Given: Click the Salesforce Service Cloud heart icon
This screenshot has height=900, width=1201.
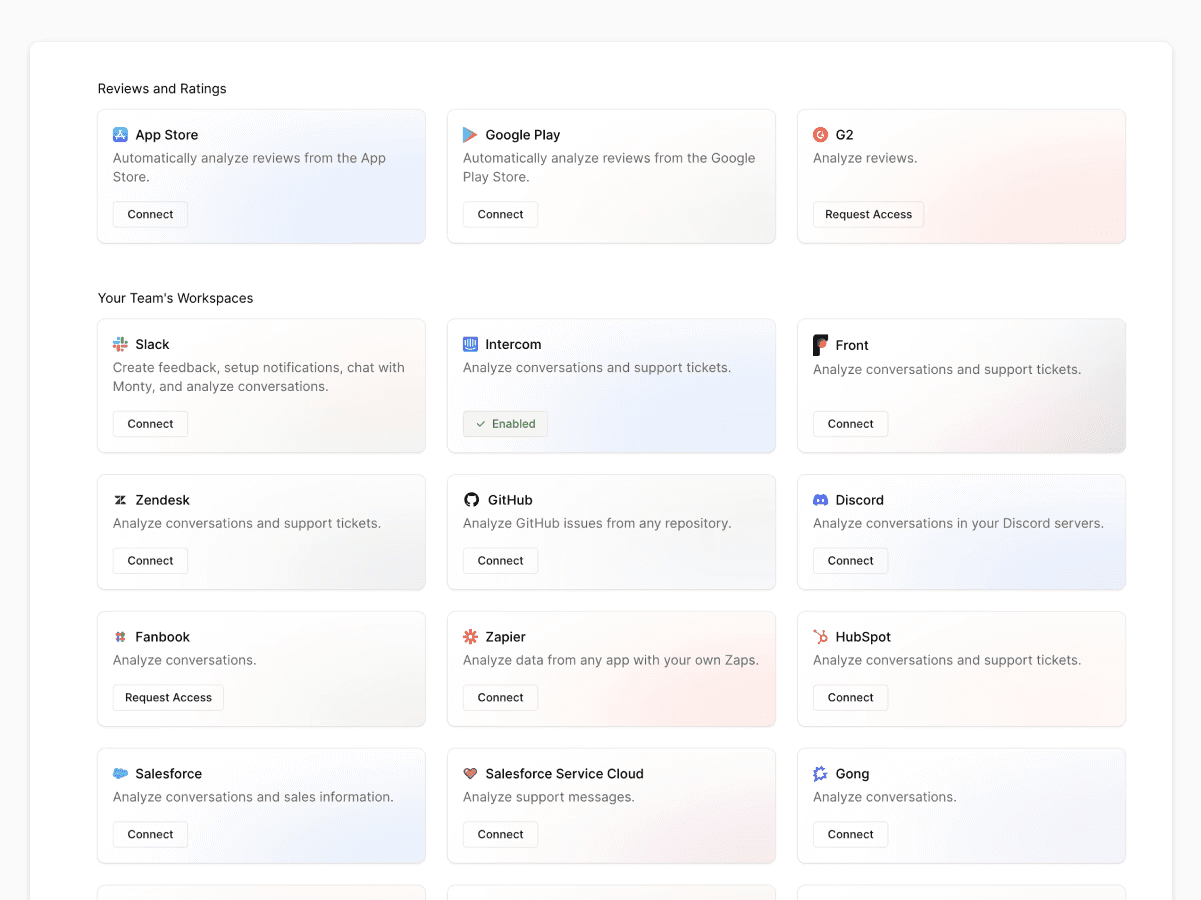Looking at the screenshot, I should [470, 774].
